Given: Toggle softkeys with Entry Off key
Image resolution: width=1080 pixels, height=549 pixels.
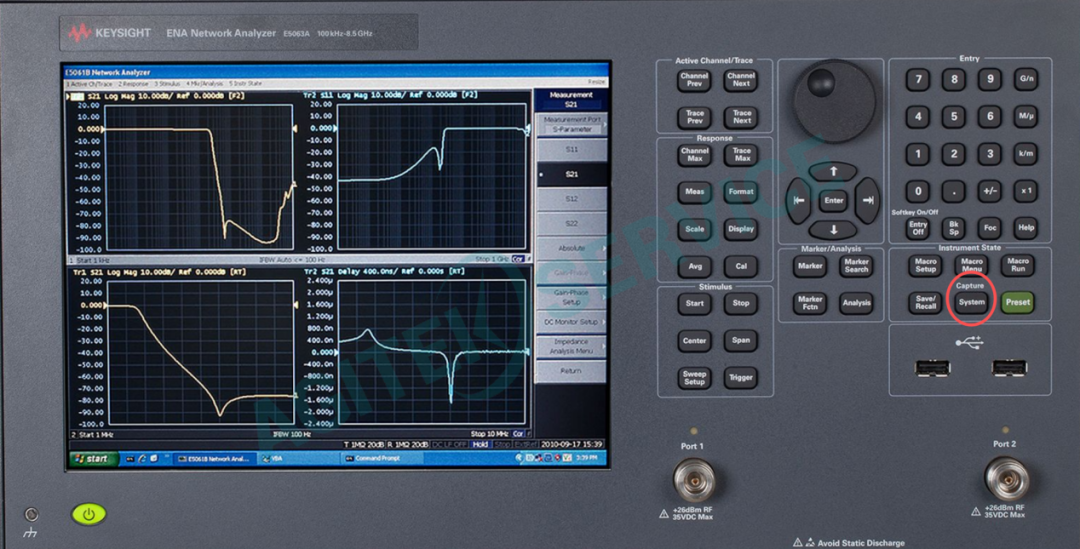Looking at the screenshot, I should pos(917,228).
